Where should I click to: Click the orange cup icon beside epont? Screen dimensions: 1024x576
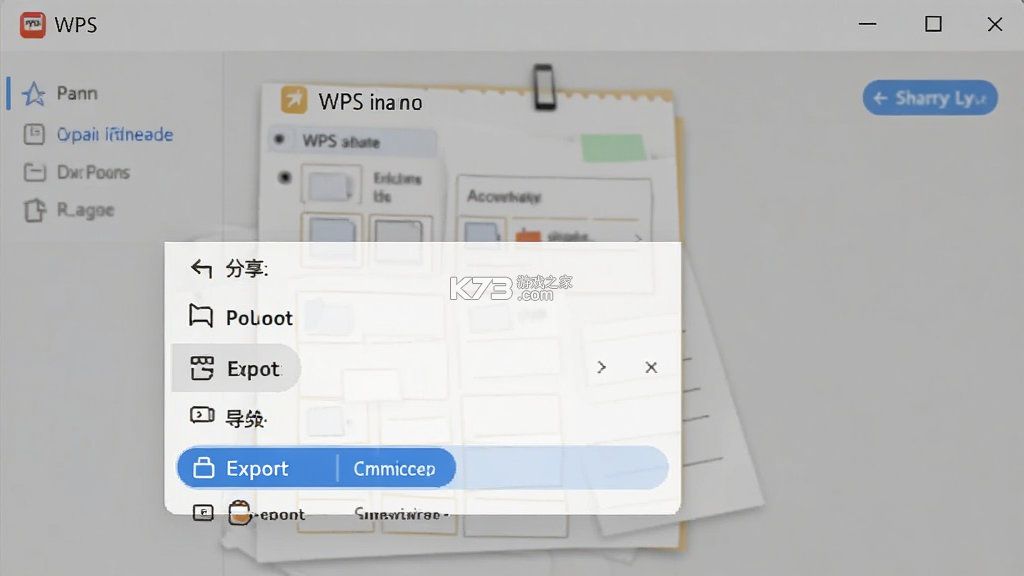pyautogui.click(x=240, y=513)
